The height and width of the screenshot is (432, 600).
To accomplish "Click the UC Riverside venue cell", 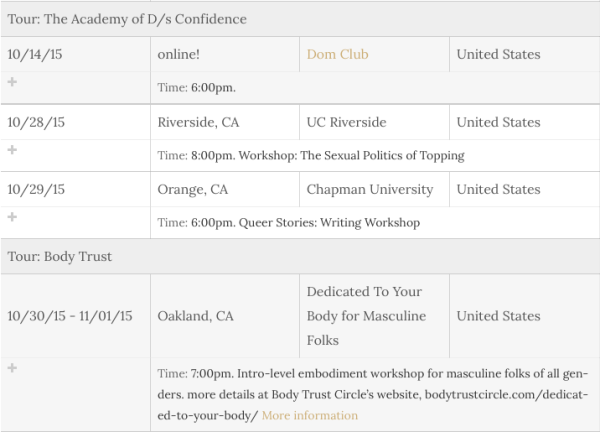I will tap(353, 122).
